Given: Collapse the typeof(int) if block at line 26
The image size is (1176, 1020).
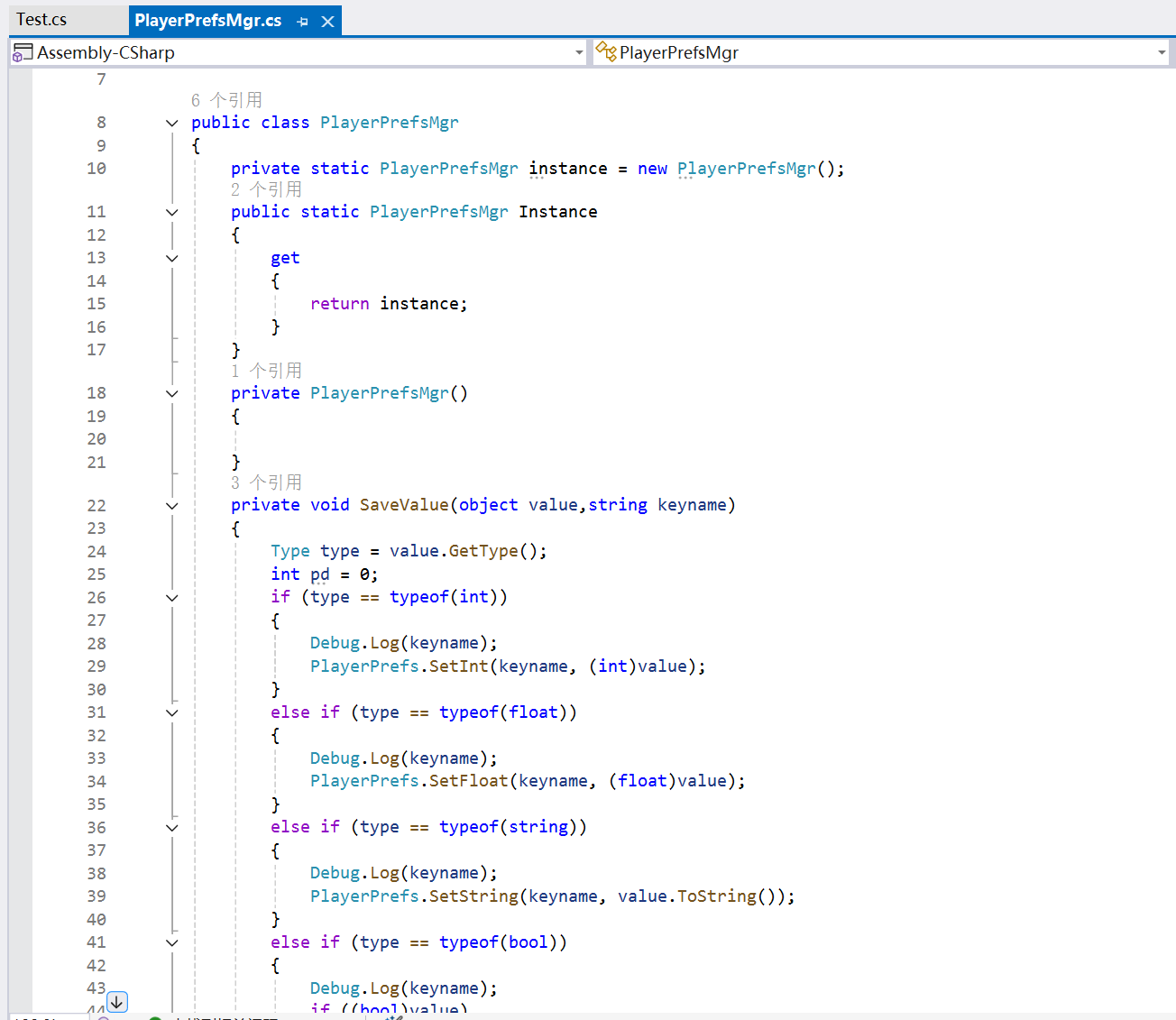Looking at the screenshot, I should tap(172, 598).
